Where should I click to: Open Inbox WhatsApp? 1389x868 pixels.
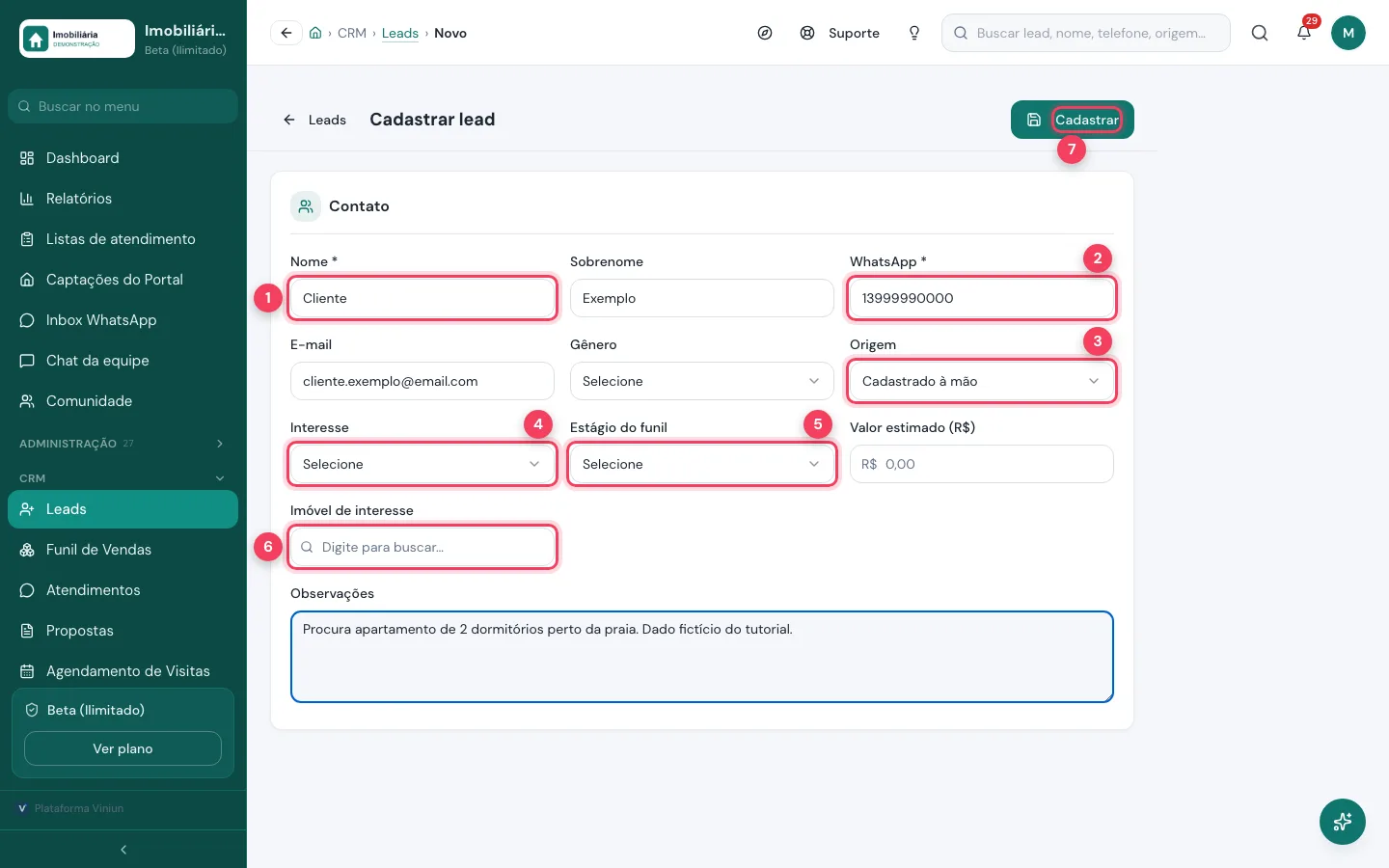tap(123, 320)
